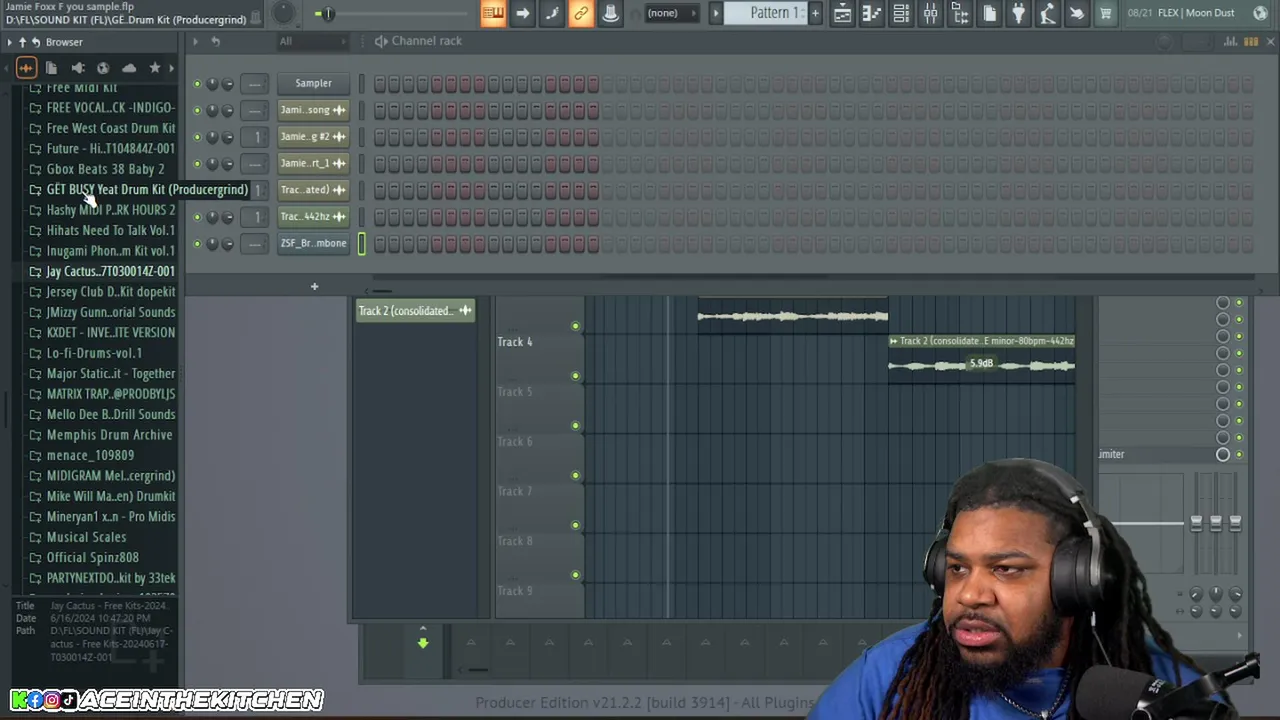The height and width of the screenshot is (720, 1280).
Task: Mute the Jamie..g #2 channel LED
Action: [x=197, y=137]
